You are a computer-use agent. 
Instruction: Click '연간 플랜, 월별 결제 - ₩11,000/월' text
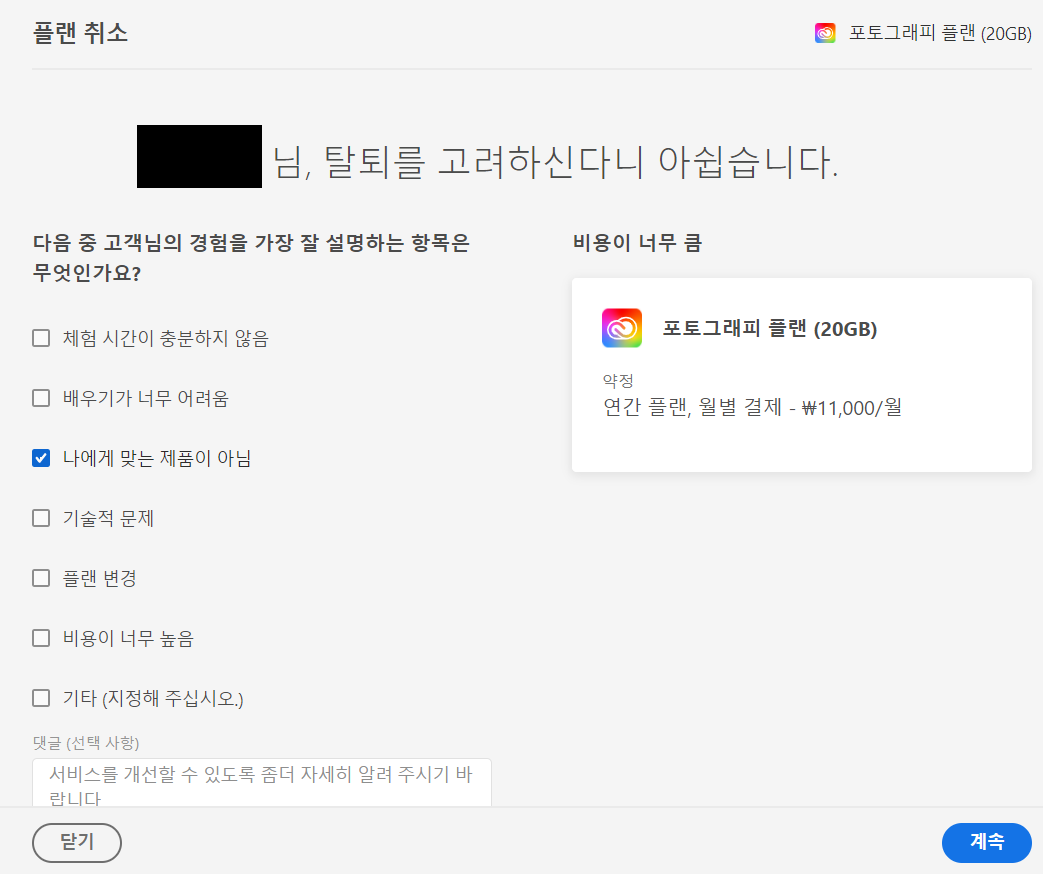point(752,407)
